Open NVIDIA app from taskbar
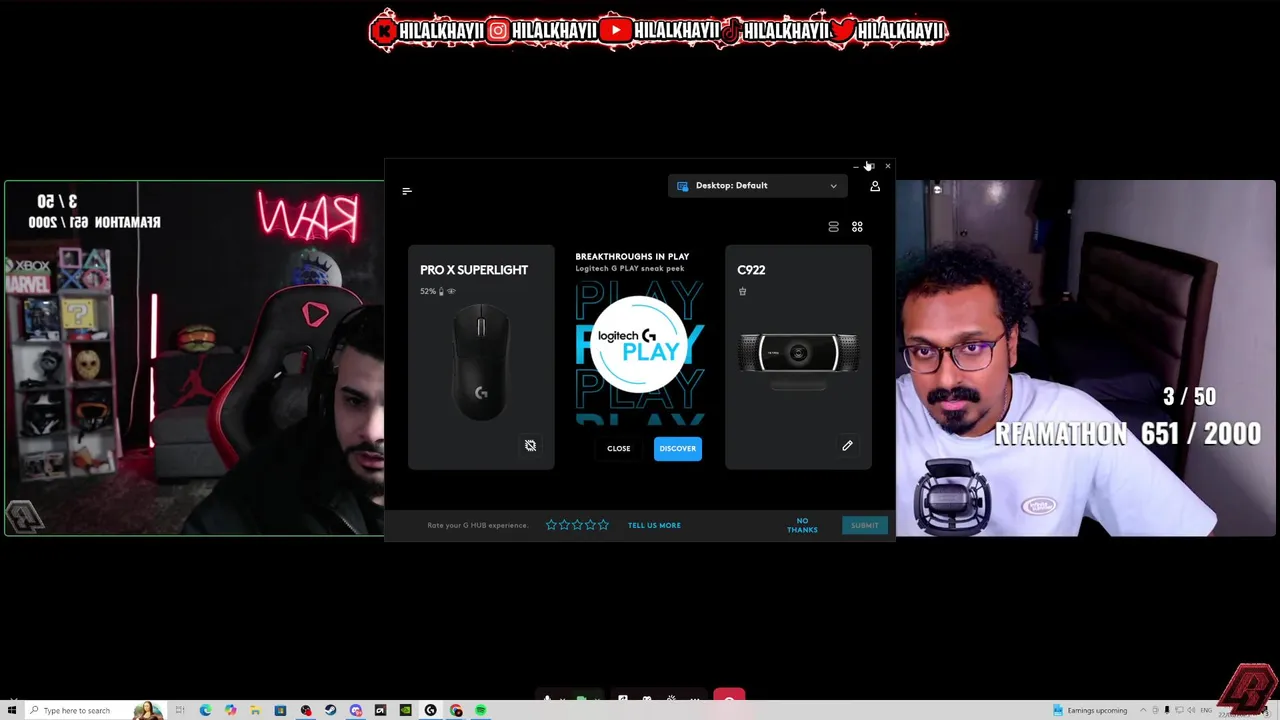1280x720 pixels. tap(405, 710)
